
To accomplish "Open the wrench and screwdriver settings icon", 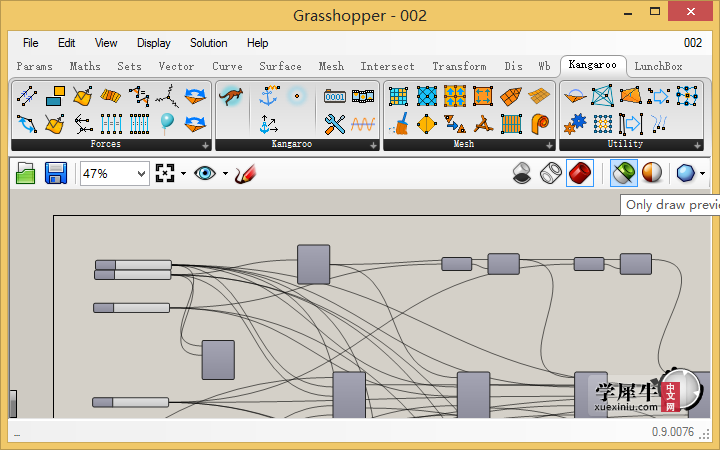I will [x=335, y=124].
